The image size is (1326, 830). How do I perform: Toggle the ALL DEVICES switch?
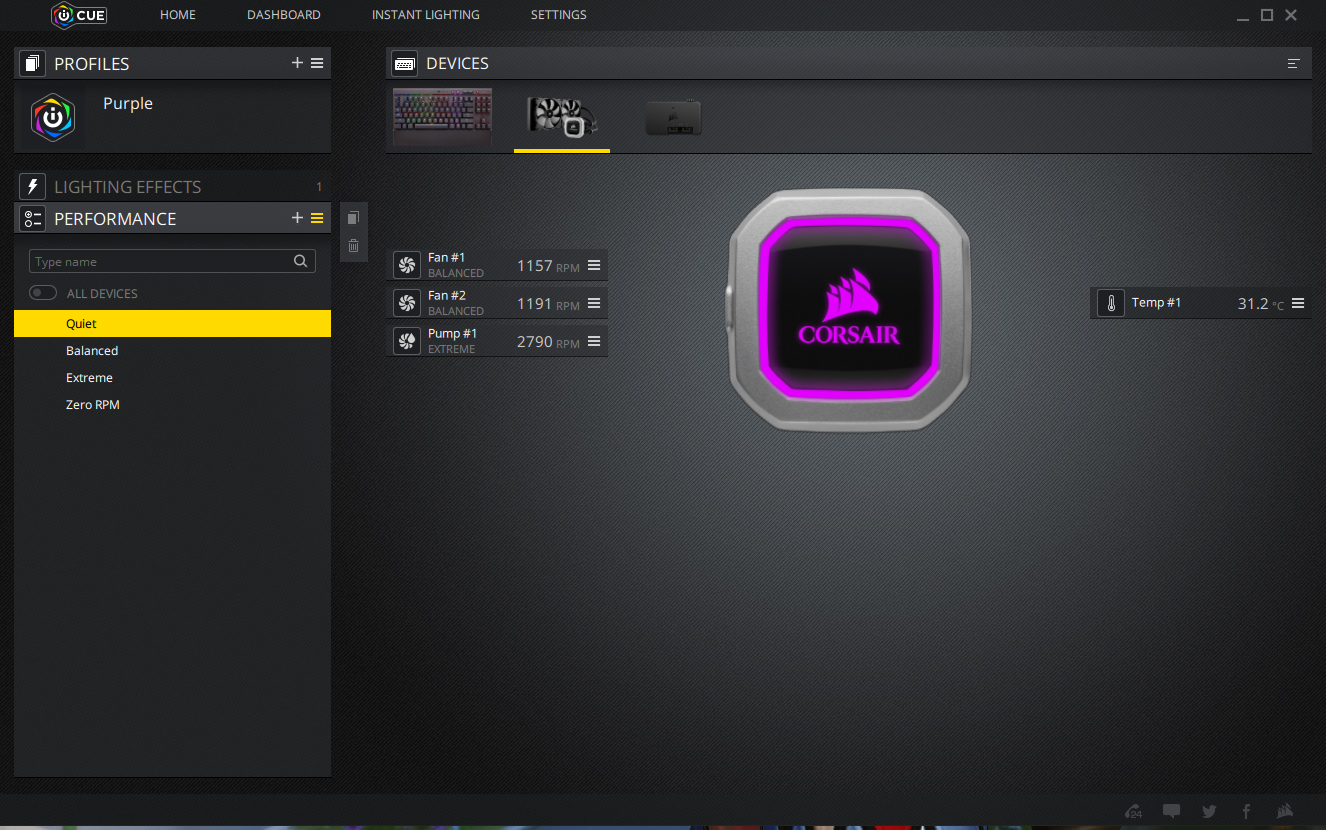tap(43, 293)
